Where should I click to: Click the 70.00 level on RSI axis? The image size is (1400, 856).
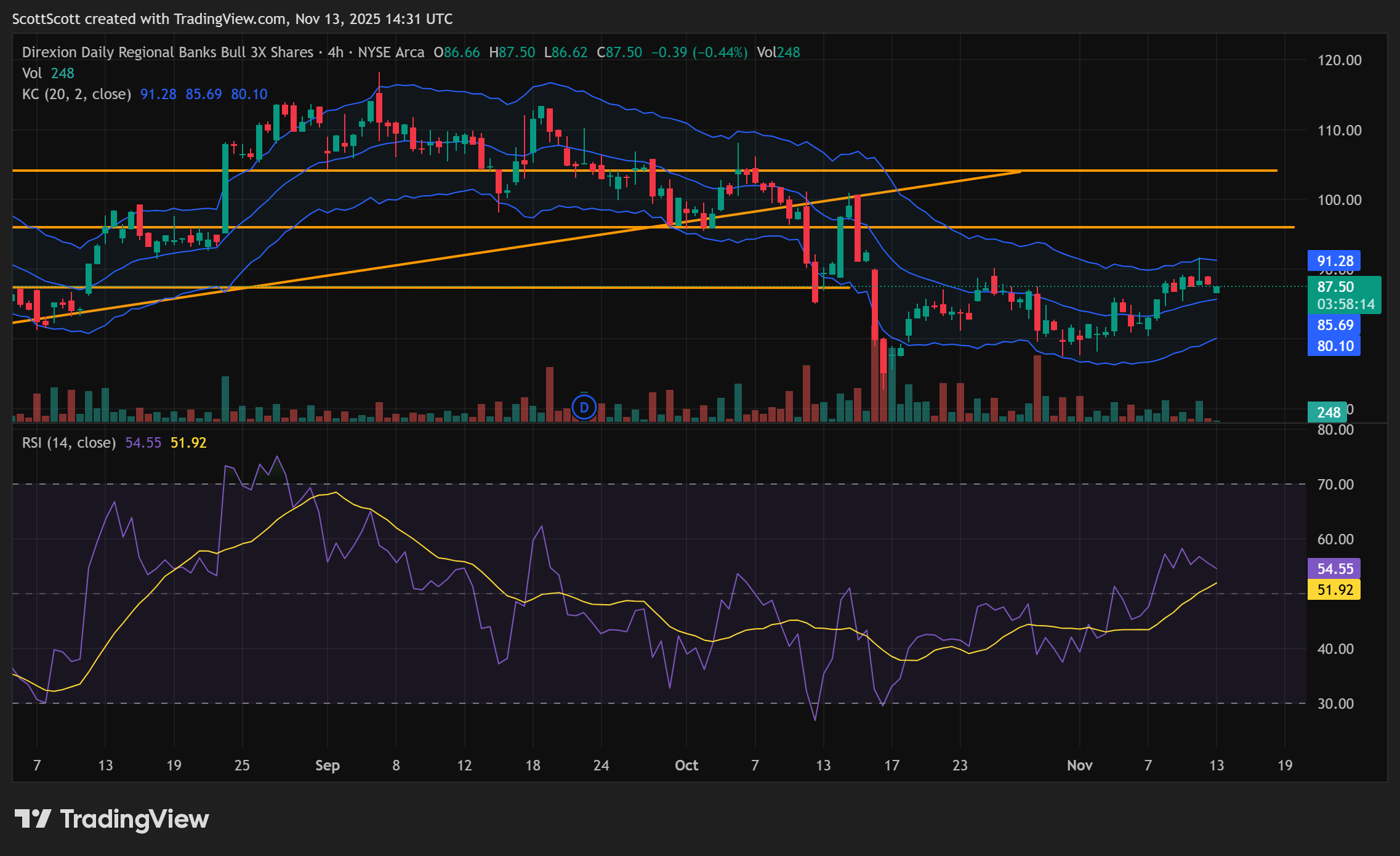pyautogui.click(x=1335, y=485)
